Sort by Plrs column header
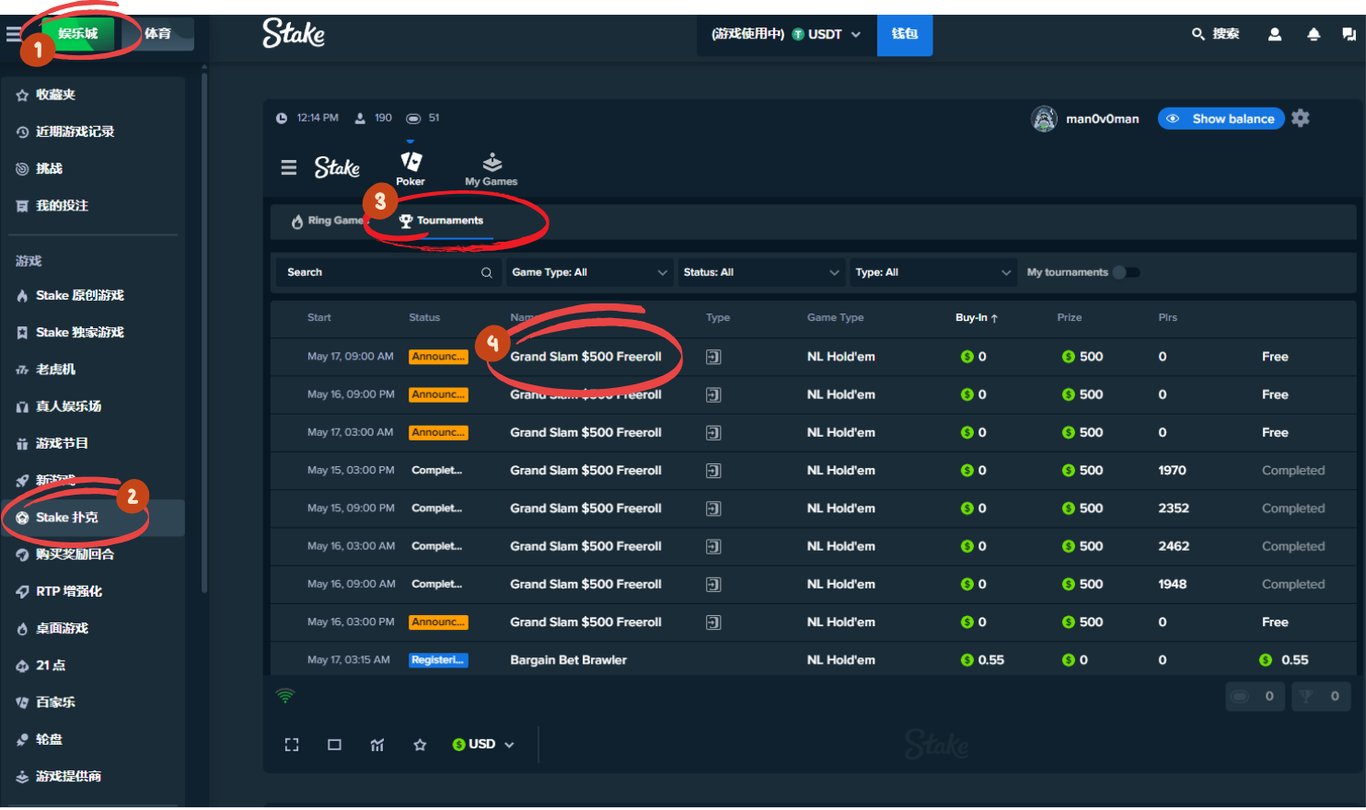 coord(1168,318)
